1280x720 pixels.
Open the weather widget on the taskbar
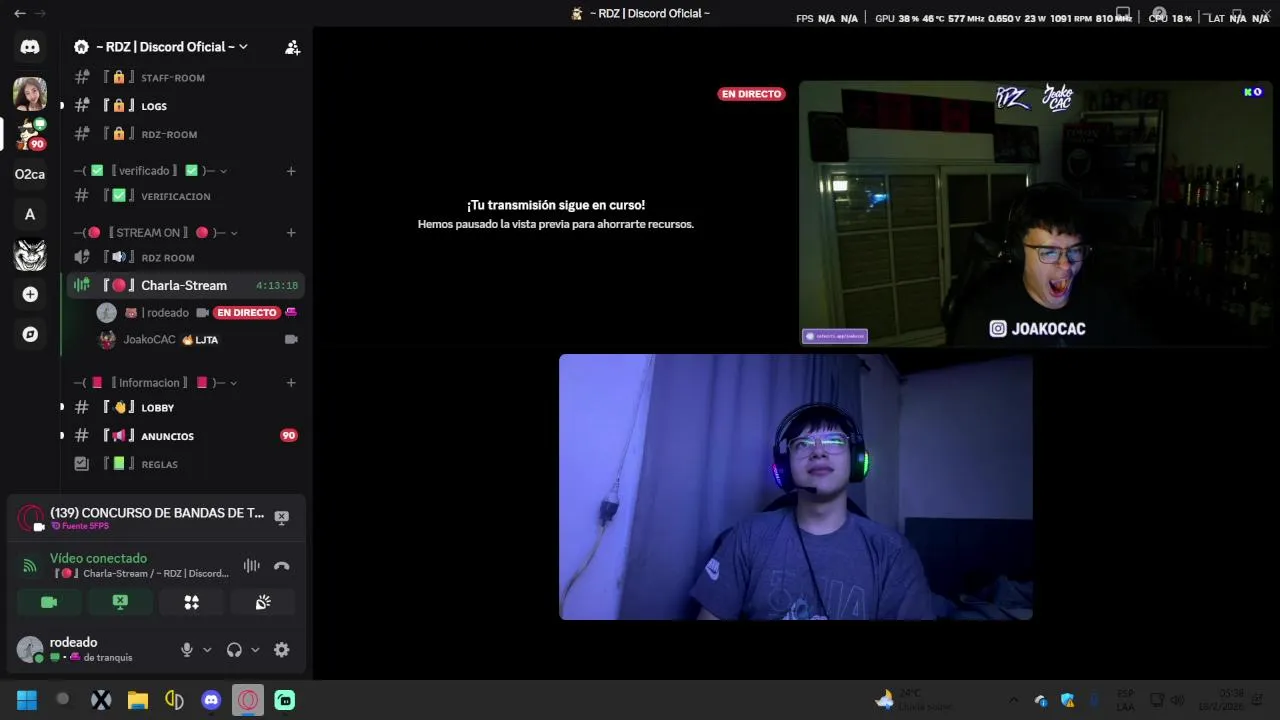pos(914,700)
